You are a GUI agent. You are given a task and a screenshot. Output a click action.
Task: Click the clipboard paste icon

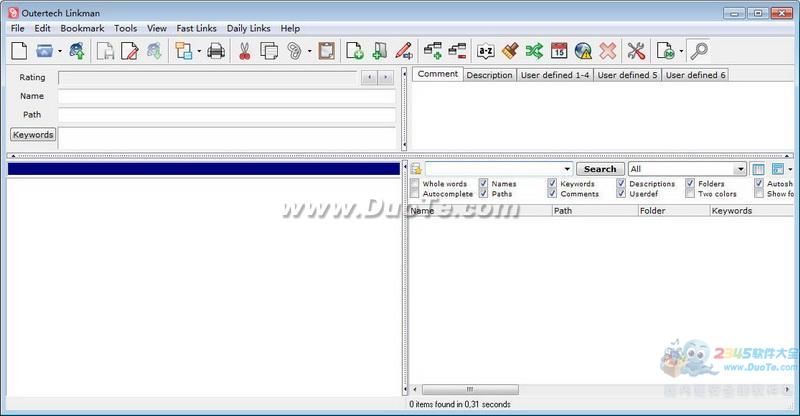coord(327,51)
